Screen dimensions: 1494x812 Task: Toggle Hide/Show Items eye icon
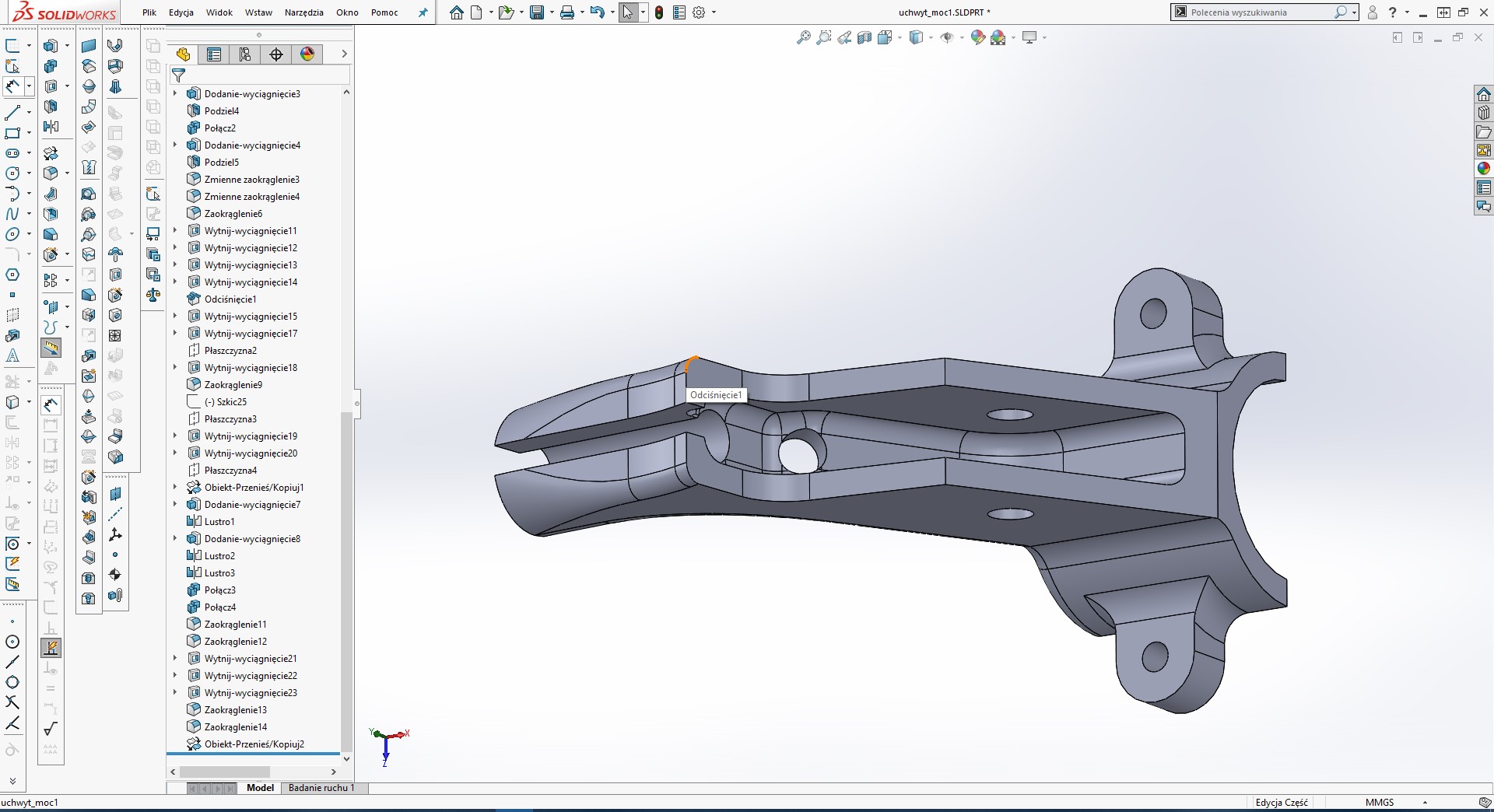coord(947,37)
